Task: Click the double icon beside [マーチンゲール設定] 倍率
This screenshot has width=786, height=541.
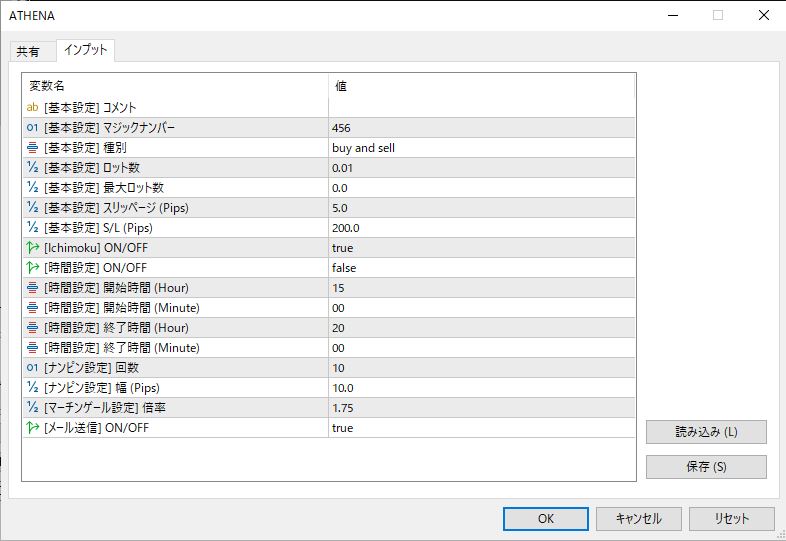Action: (x=32, y=408)
